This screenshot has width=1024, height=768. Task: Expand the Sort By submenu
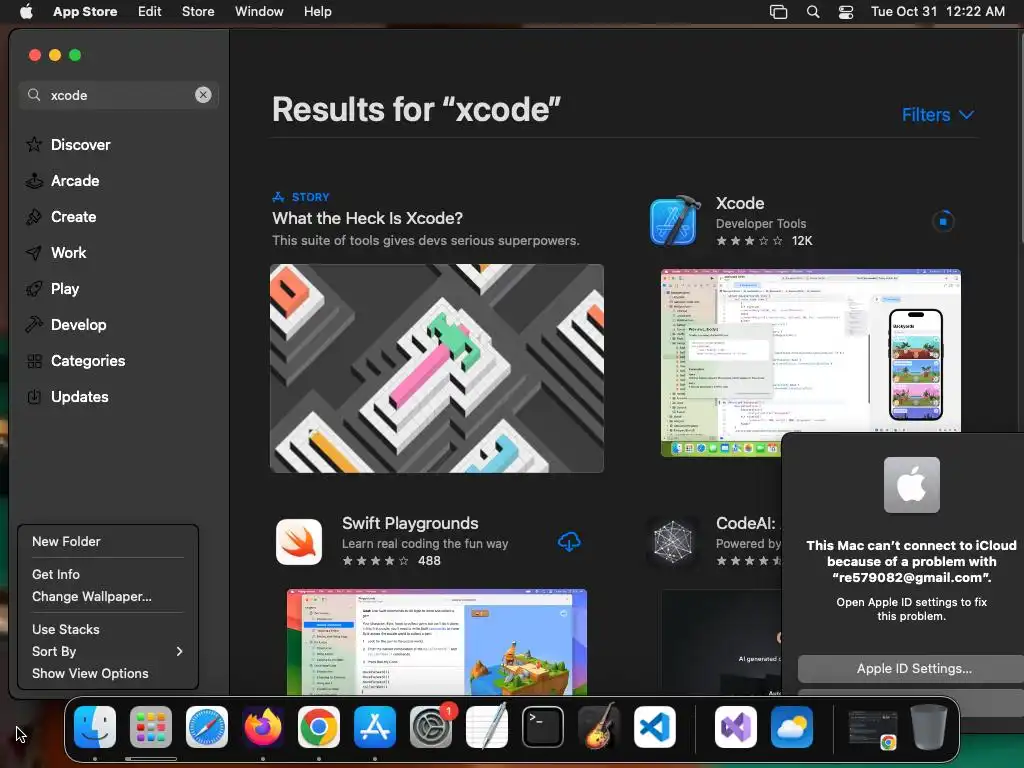tap(108, 651)
